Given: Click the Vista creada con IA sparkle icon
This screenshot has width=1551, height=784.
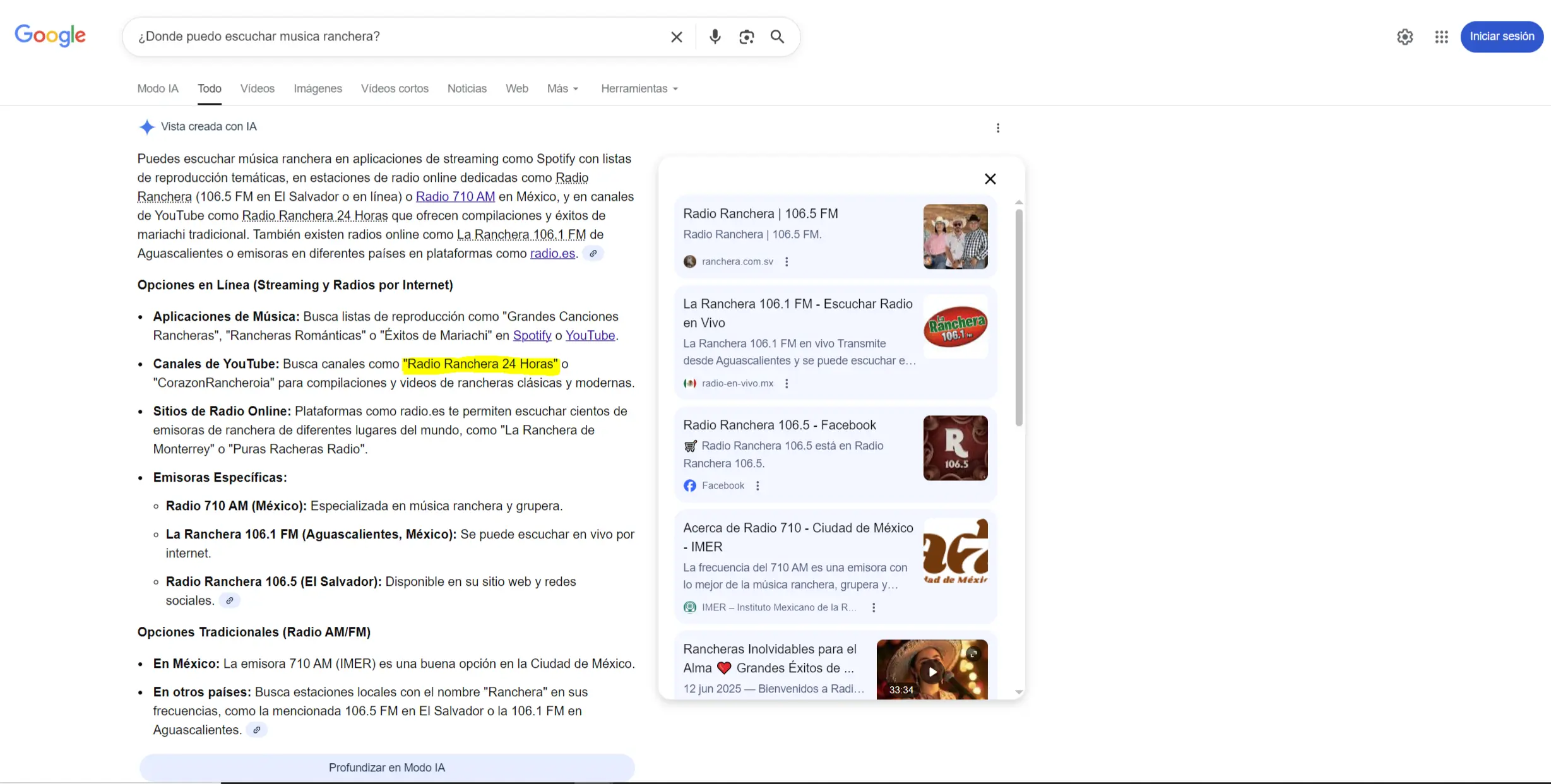Looking at the screenshot, I should 146,127.
